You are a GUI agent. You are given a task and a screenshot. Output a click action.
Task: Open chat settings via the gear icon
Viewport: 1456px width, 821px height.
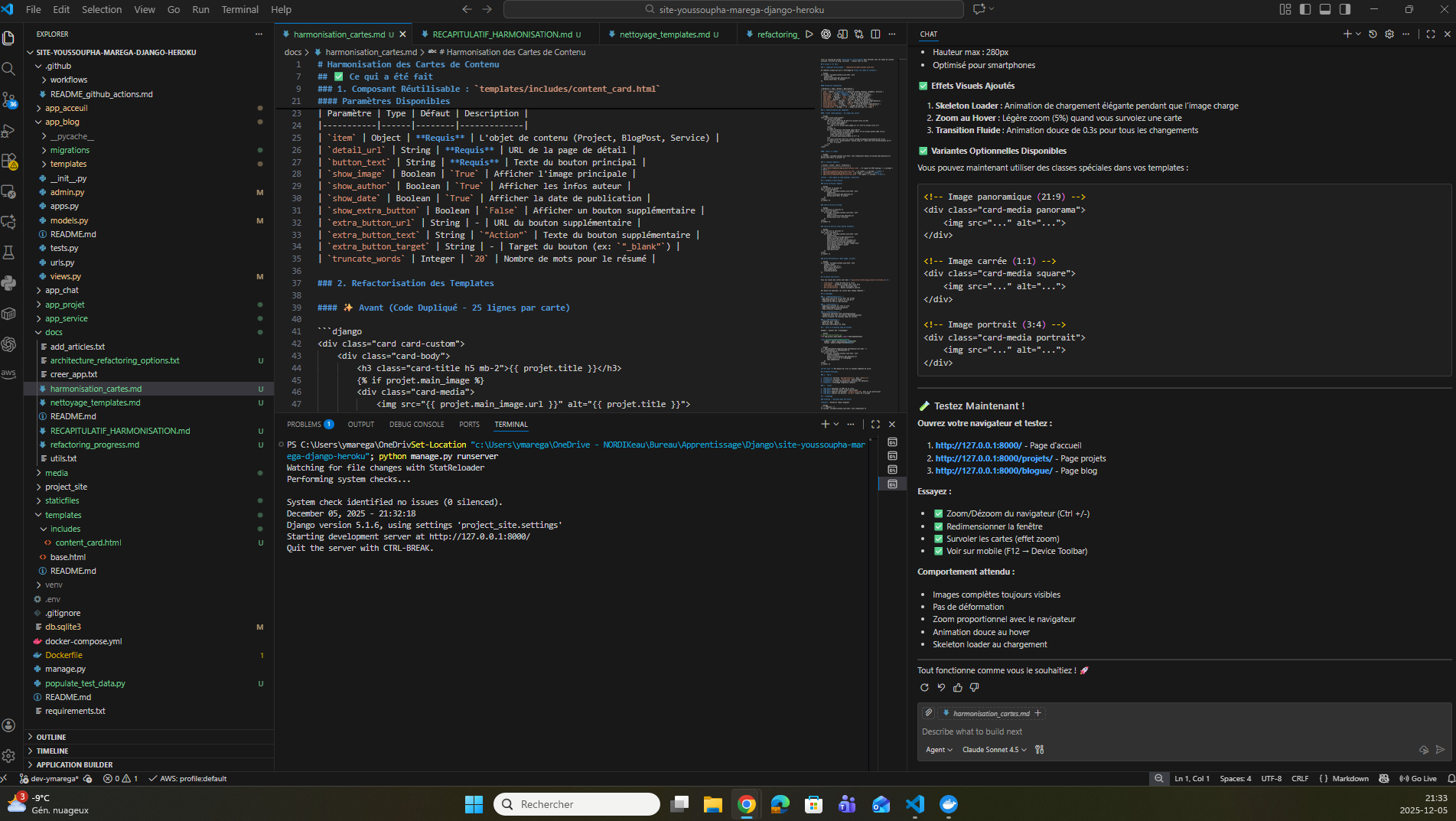coord(1389,34)
